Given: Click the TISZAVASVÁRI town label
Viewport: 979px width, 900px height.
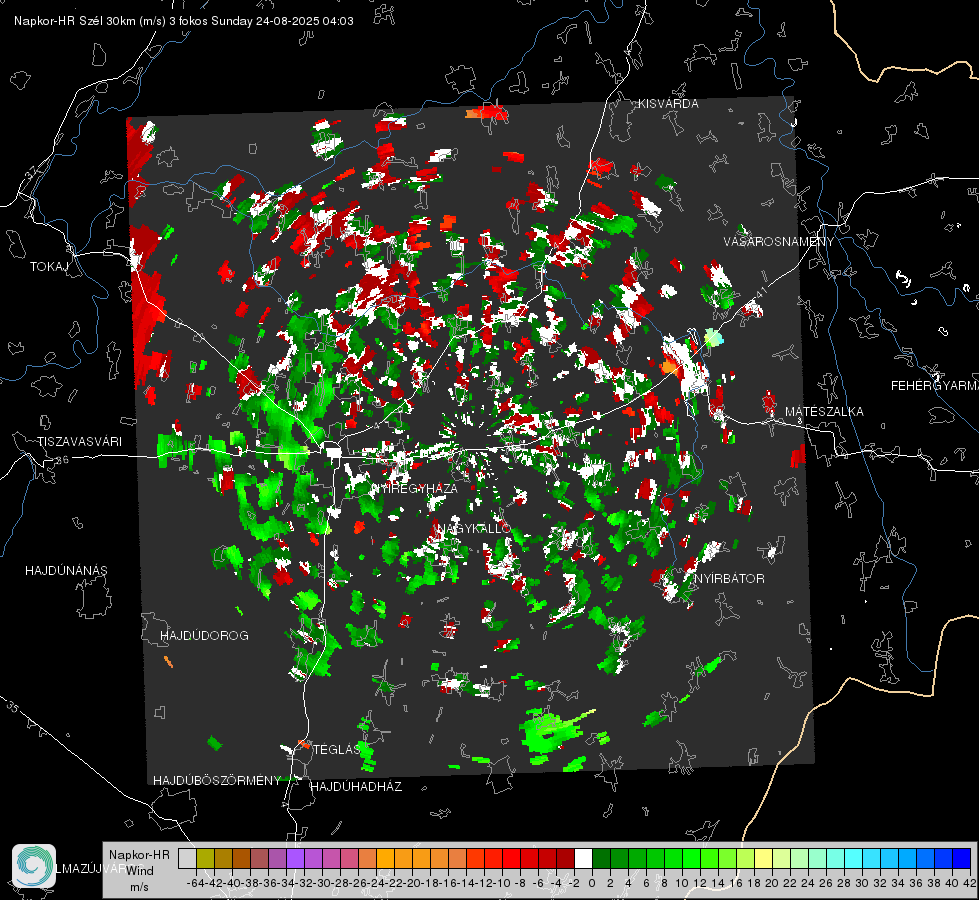Looking at the screenshot, I should (x=79, y=442).
